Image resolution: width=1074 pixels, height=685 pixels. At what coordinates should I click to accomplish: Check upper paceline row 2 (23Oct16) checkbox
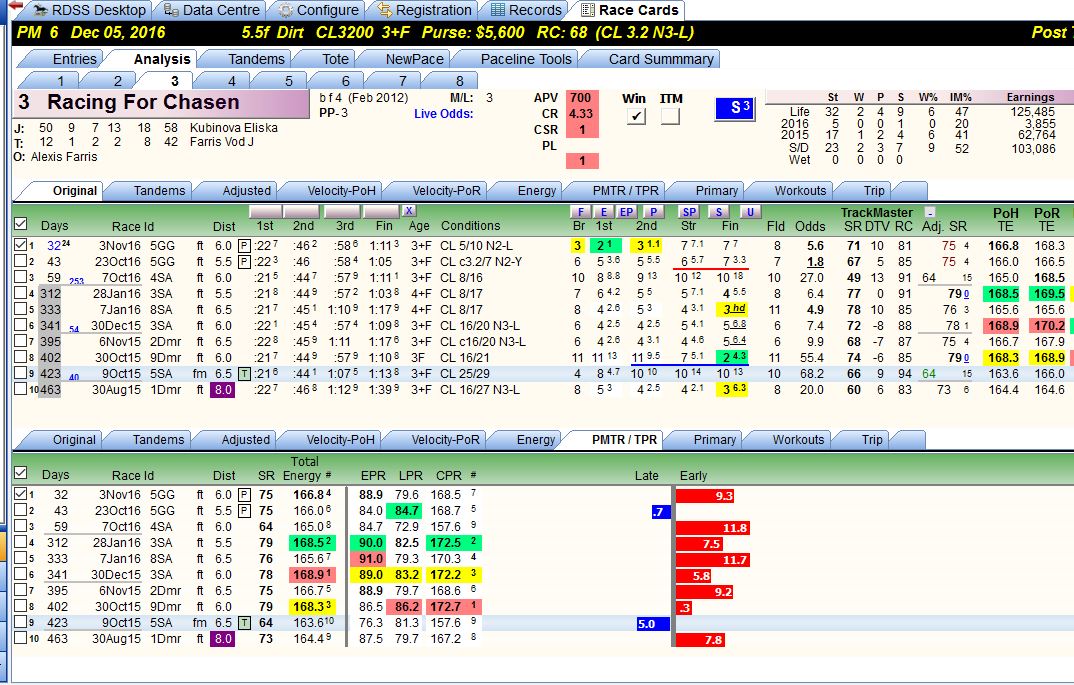coord(21,261)
